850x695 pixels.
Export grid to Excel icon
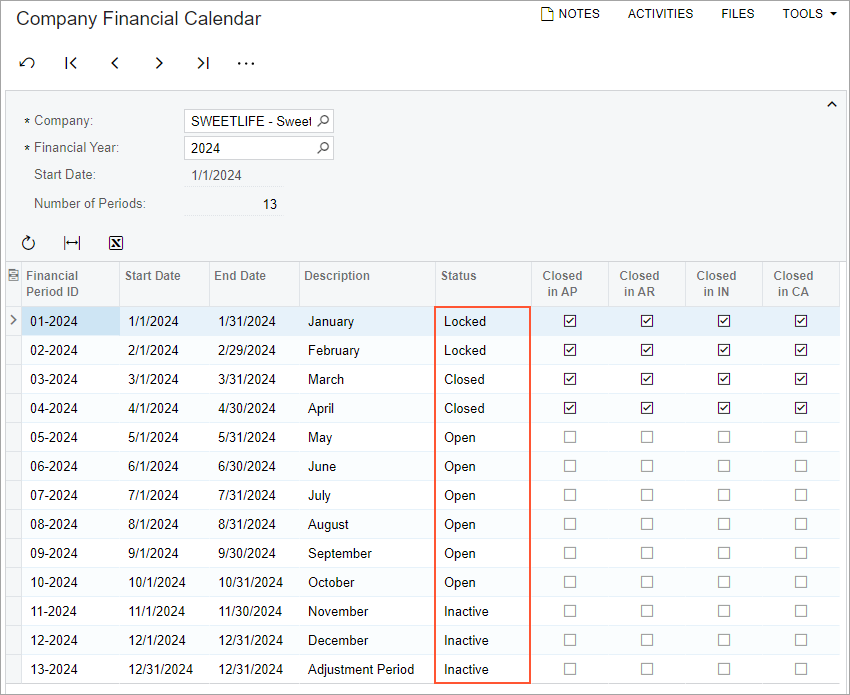(x=116, y=243)
